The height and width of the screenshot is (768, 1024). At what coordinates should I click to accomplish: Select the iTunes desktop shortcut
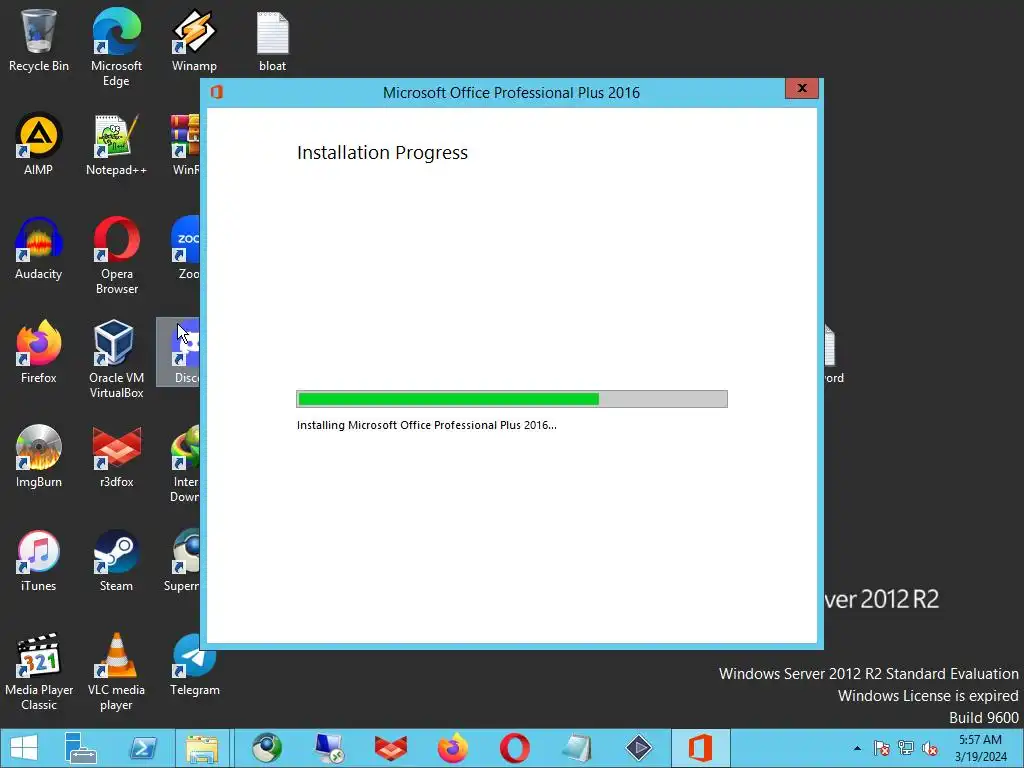point(39,560)
